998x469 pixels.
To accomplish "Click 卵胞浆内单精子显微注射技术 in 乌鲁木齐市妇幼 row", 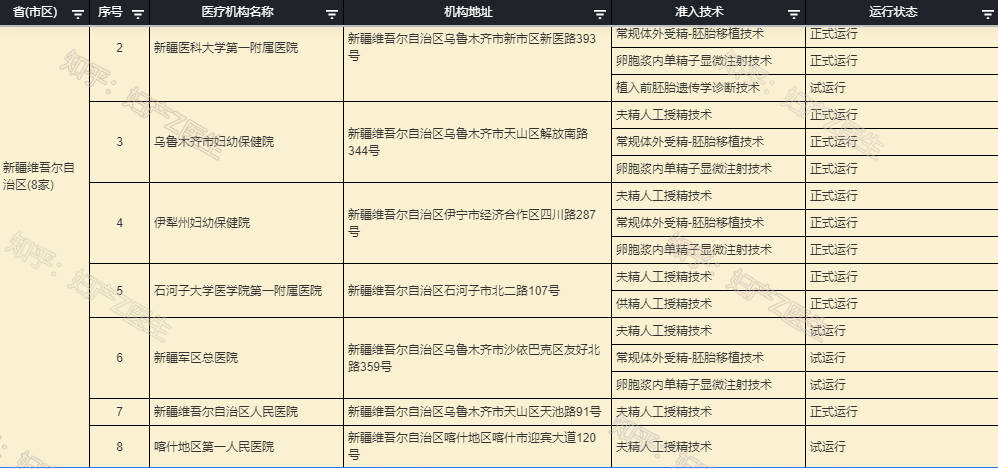I will [708, 169].
